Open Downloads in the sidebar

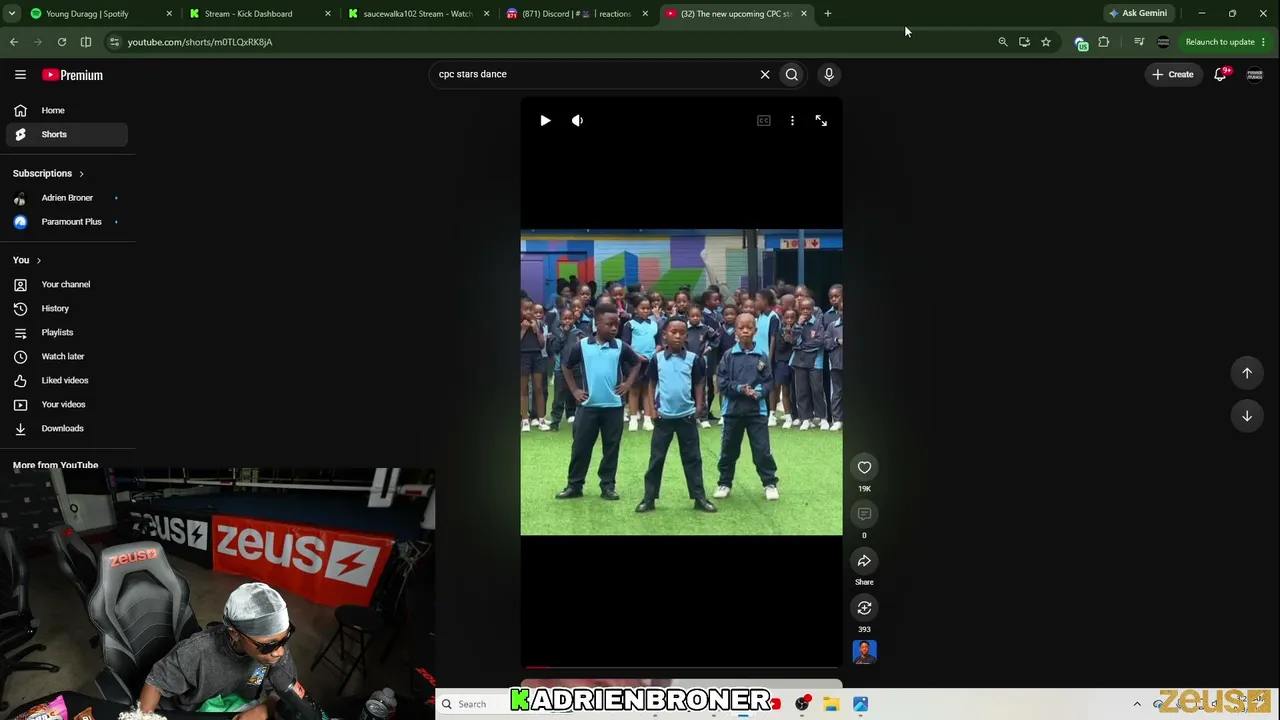click(66, 428)
